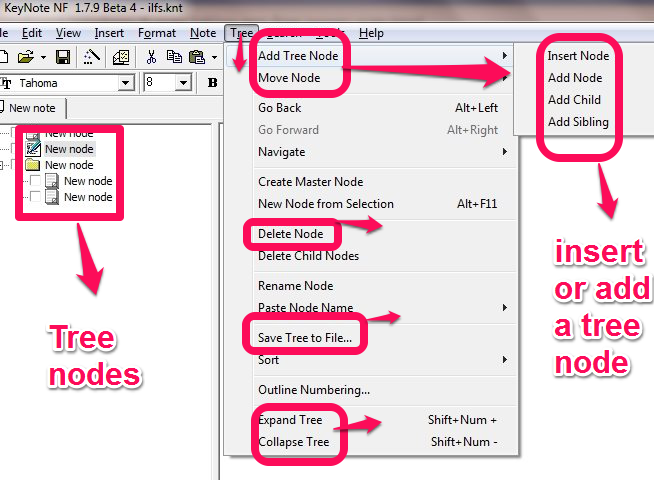
Task: Choose Rename Node entry
Action: [x=371, y=286]
